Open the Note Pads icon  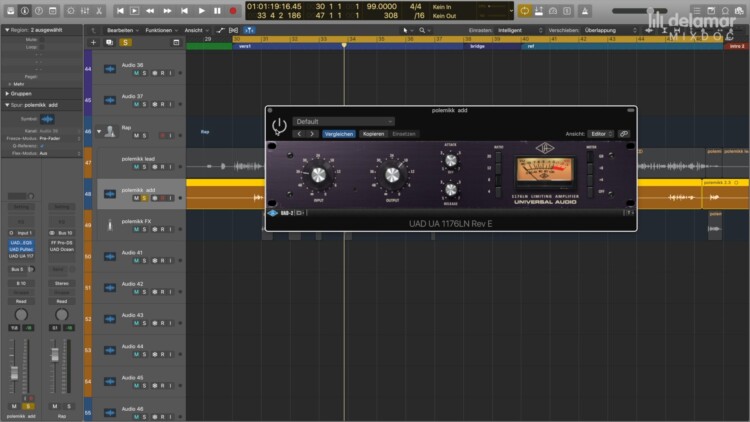point(711,11)
